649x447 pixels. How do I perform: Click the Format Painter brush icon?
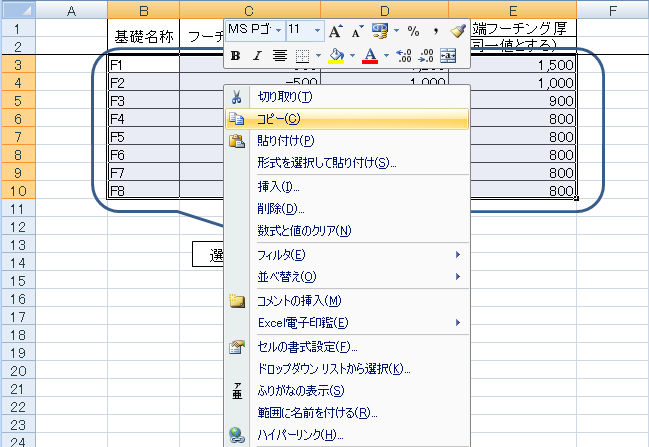click(x=458, y=31)
